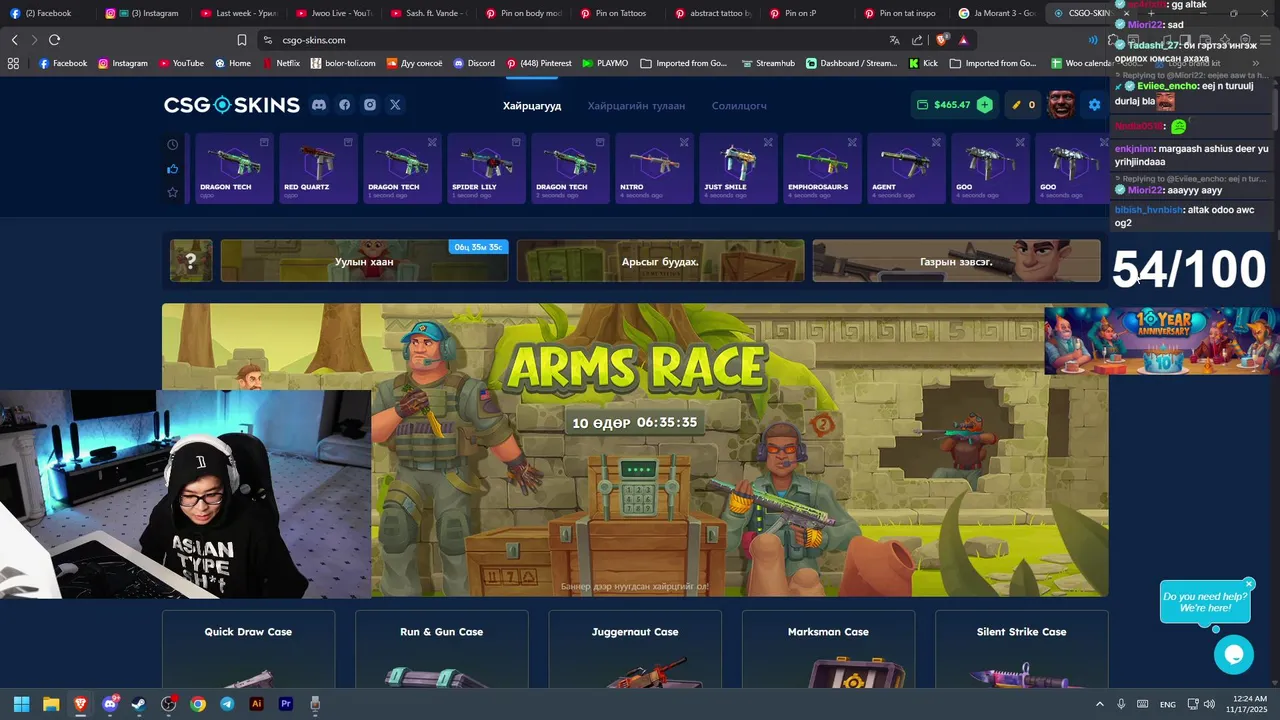Open the Netflix bookmark
This screenshot has height=720, width=1280.
pos(281,63)
